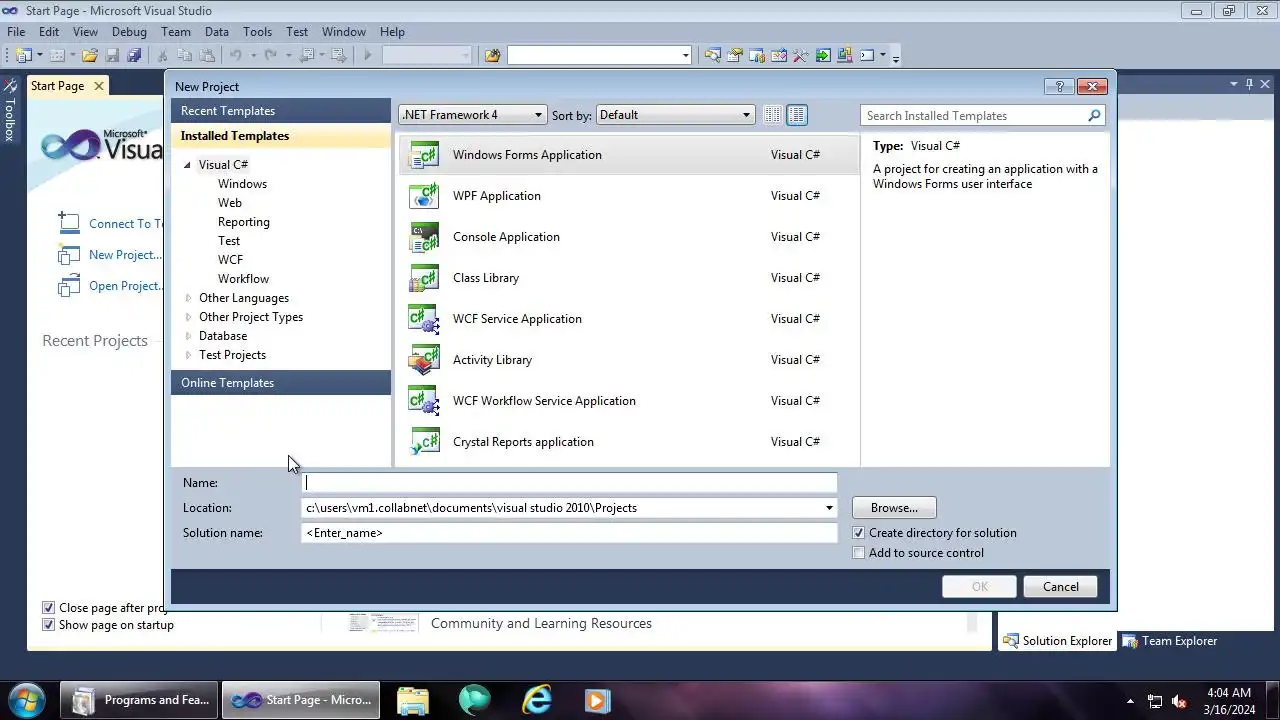Screen dimensions: 1280x720
Task: Open the Location path dropdown arrow
Action: (x=829, y=508)
